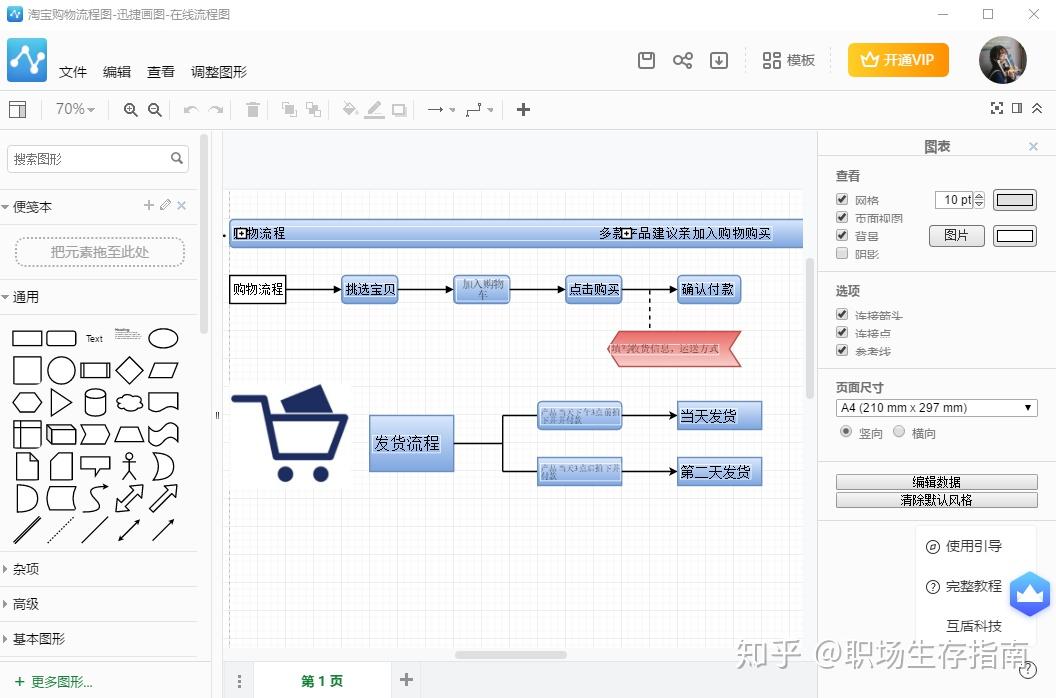
Task: Open the 编辑 menu
Action: [117, 72]
